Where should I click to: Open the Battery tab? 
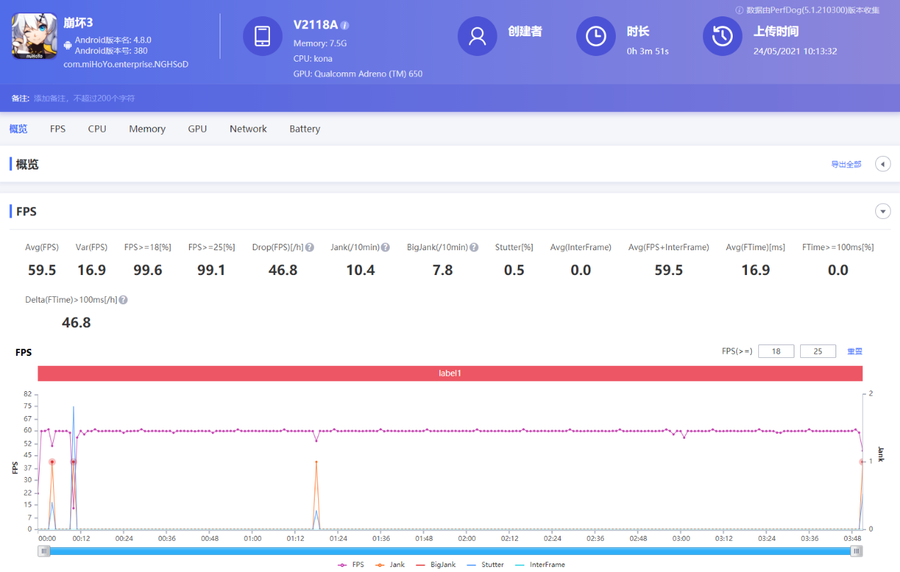click(304, 129)
